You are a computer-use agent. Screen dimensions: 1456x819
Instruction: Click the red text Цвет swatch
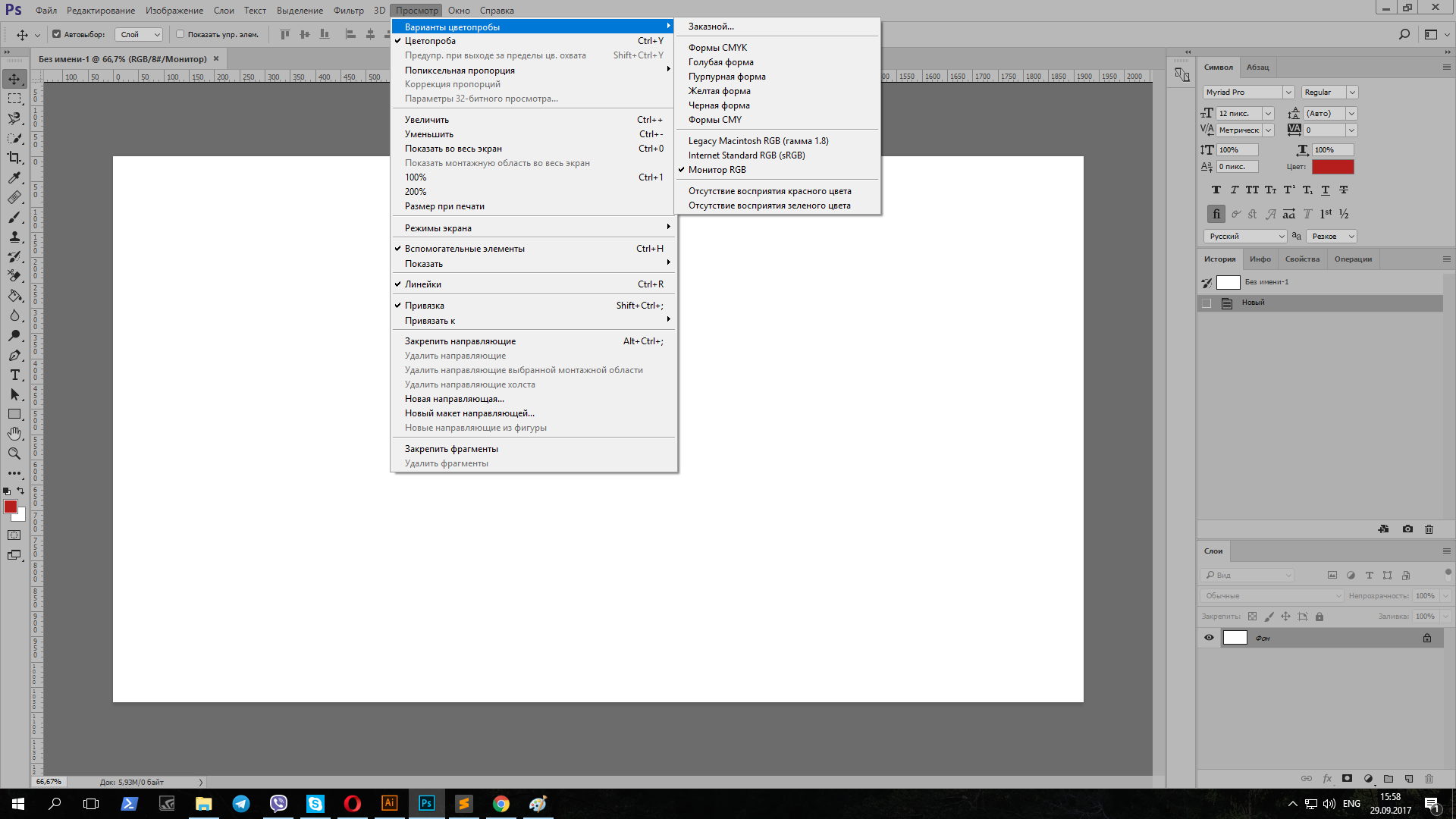(1332, 167)
